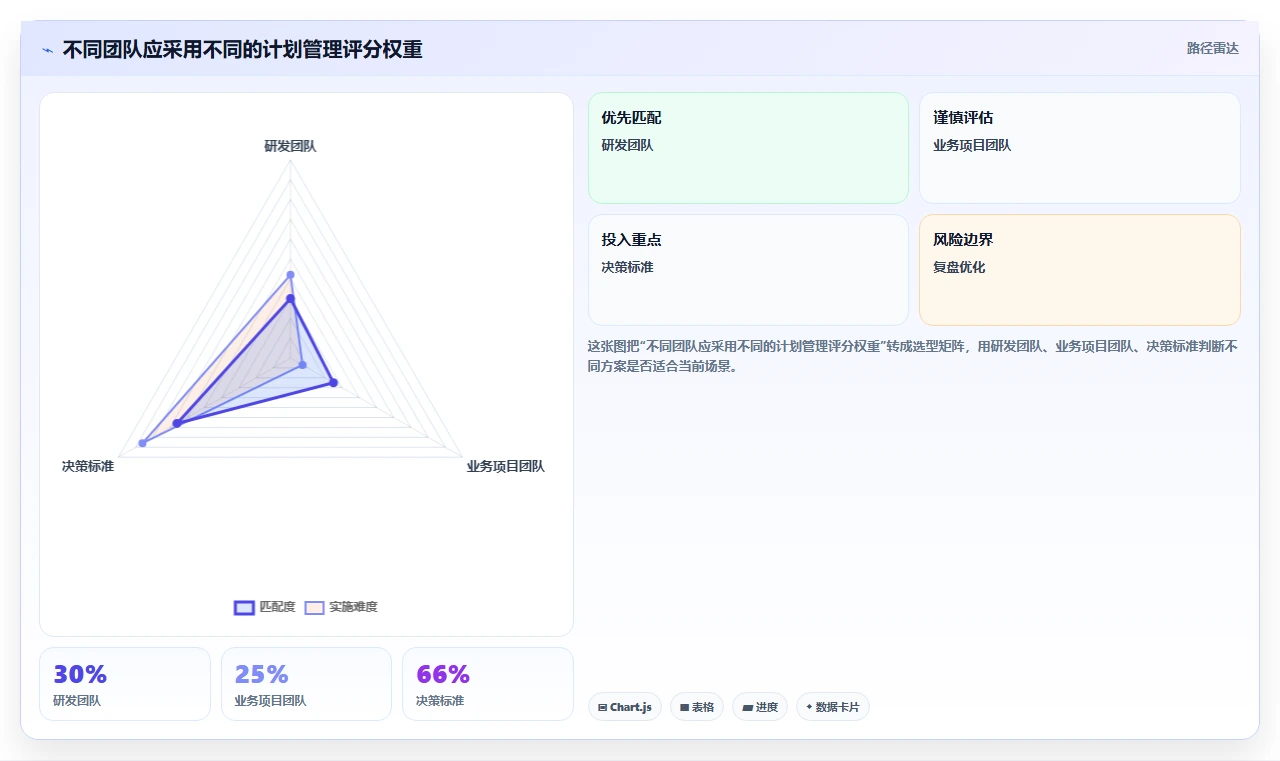Image resolution: width=1280 pixels, height=761 pixels.
Task: Open the 优先匹配 card
Action: pos(748,148)
